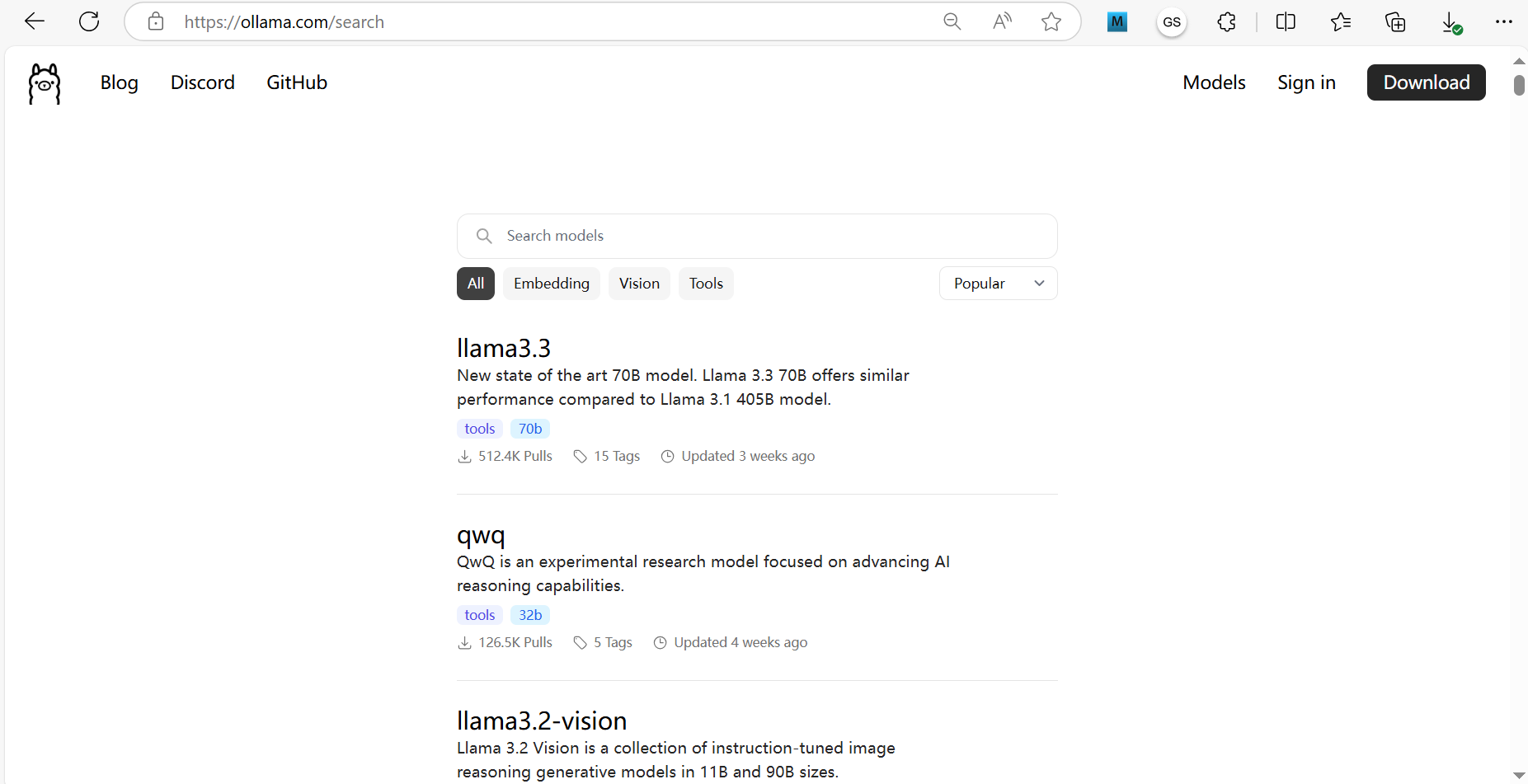Screen dimensions: 1528x784
Task: Focus the Search models input field
Action: pos(757,236)
